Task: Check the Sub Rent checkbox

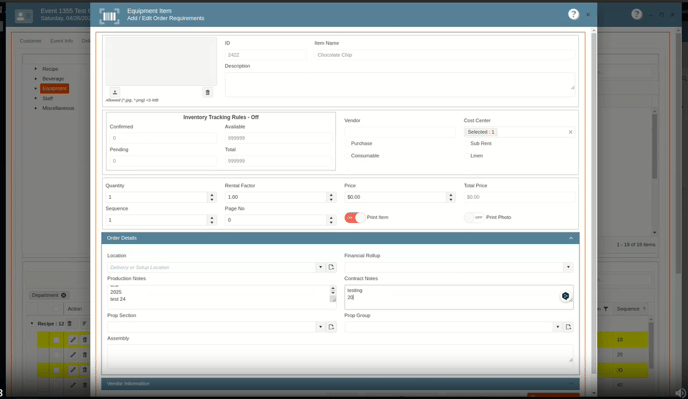Action: coord(467,144)
